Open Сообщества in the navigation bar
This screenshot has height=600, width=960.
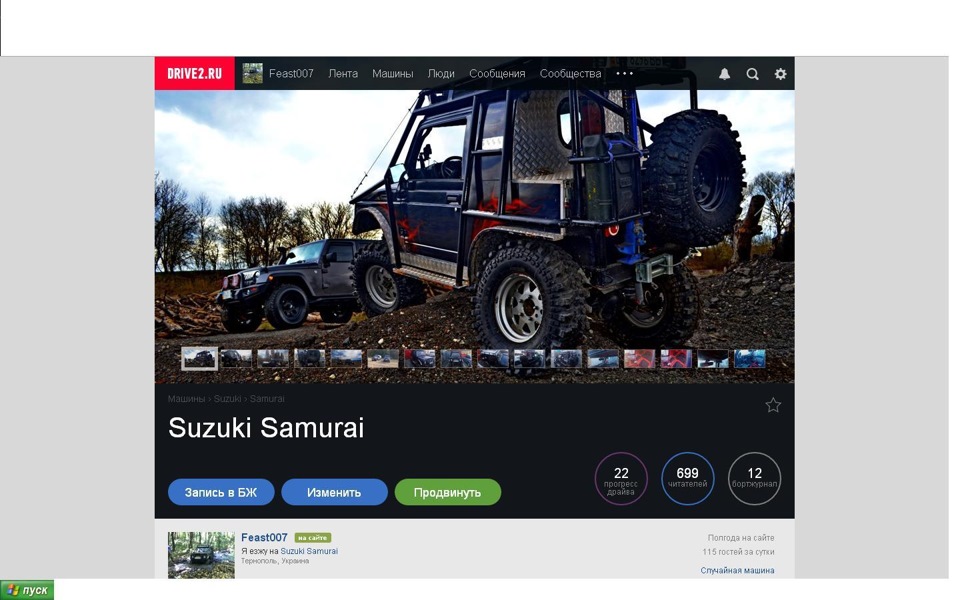coord(571,73)
